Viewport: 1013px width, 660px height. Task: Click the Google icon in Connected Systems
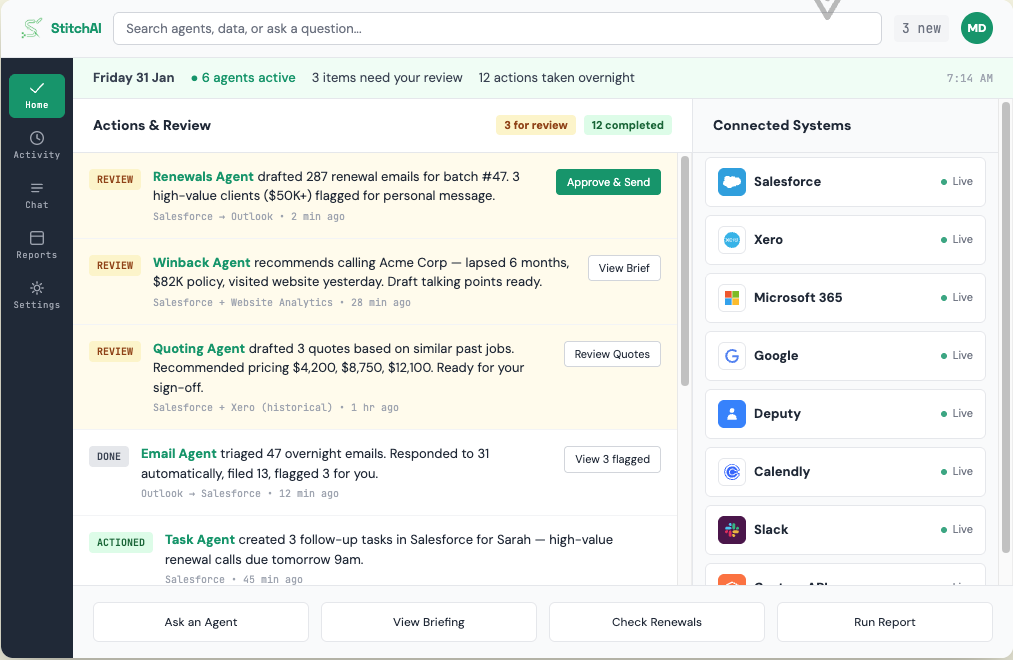coord(730,355)
